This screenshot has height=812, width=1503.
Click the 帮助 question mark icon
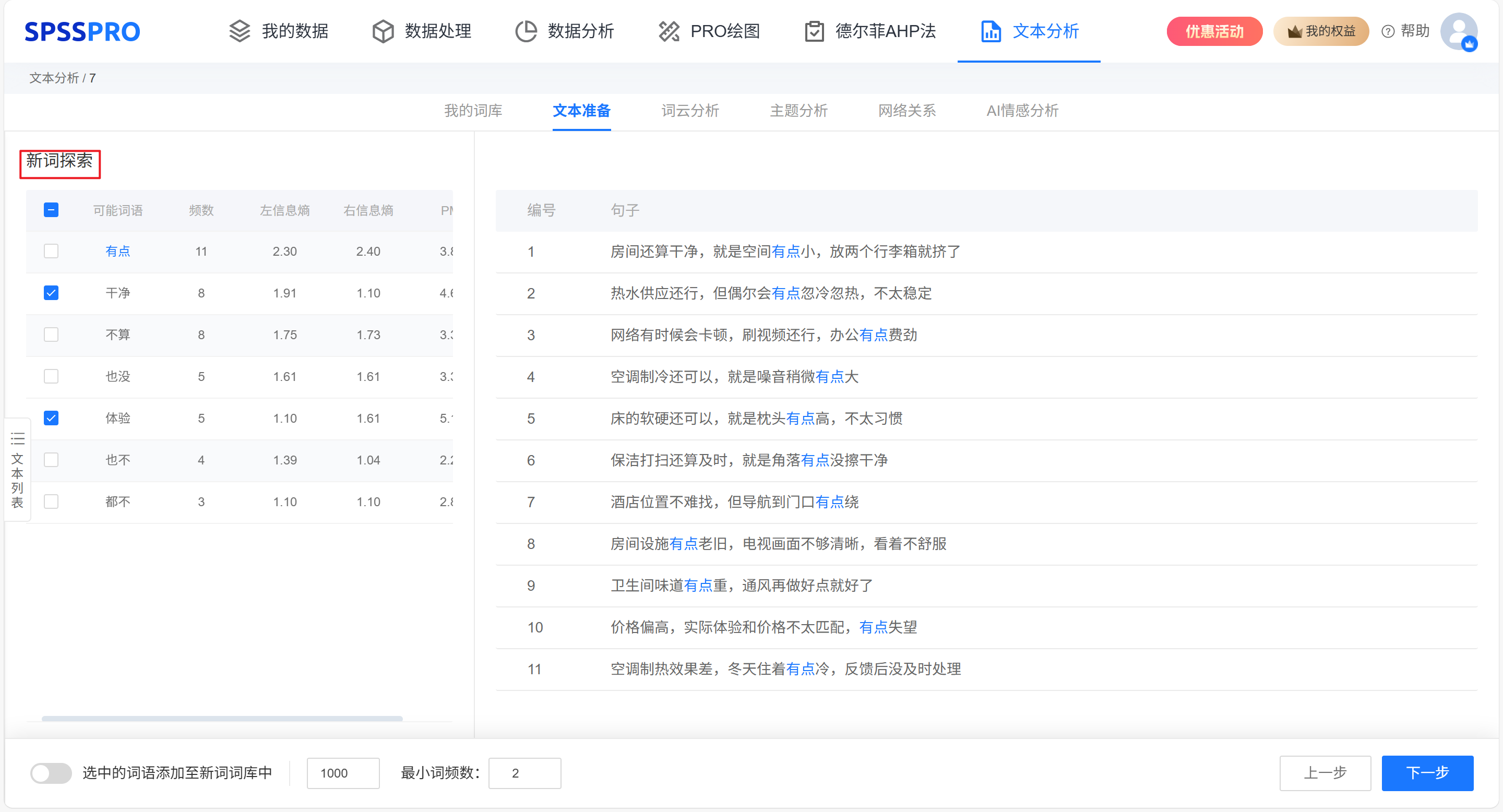[1388, 31]
